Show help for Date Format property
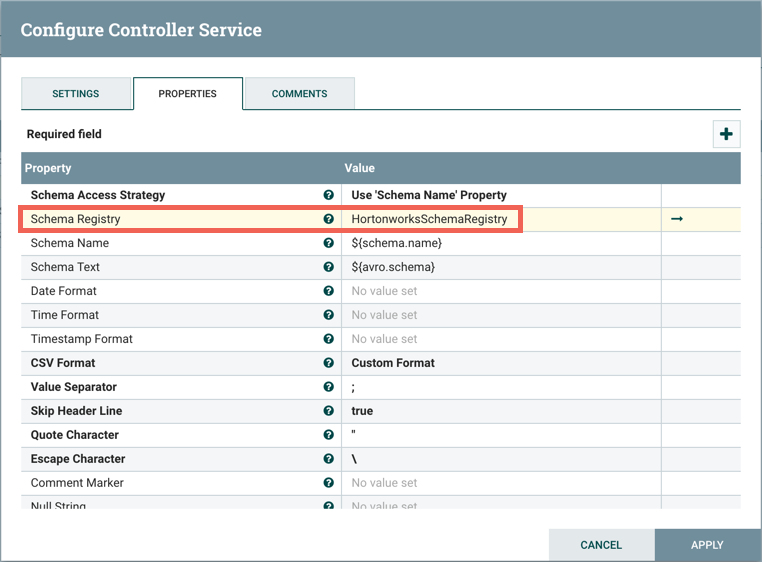Screen dimensions: 762x562 pyautogui.click(x=329, y=291)
